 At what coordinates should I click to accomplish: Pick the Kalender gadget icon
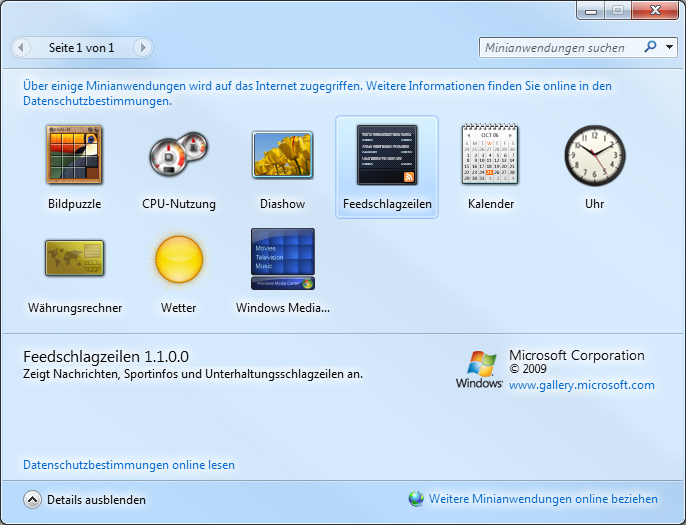(490, 154)
